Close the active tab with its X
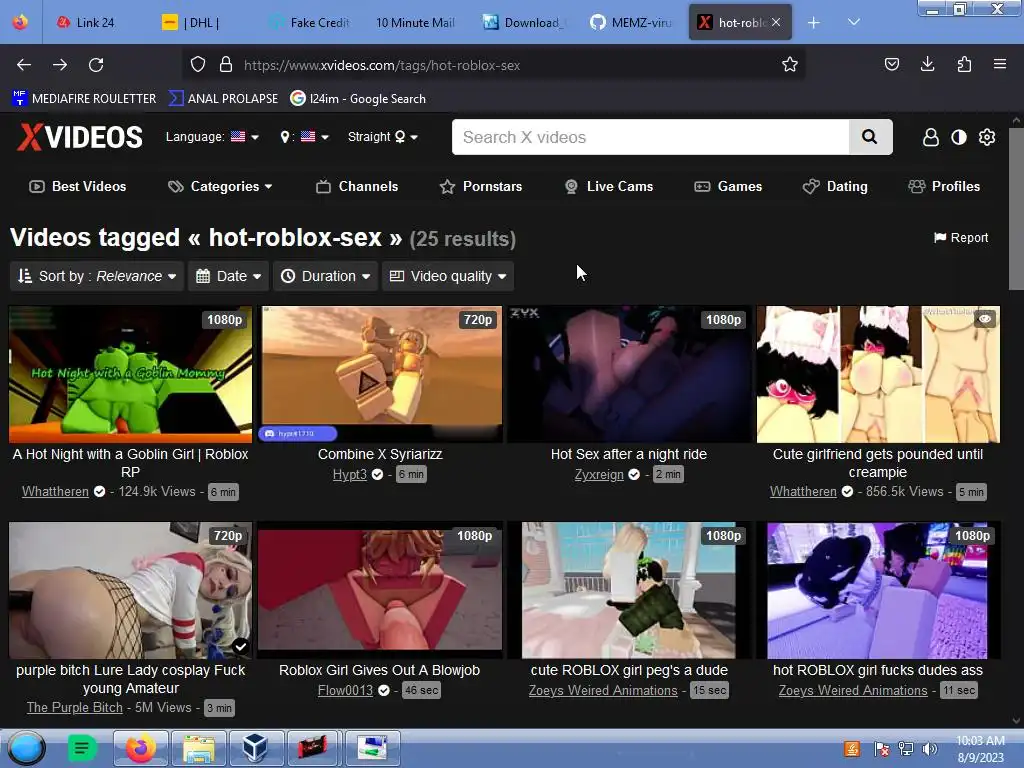 [x=775, y=22]
